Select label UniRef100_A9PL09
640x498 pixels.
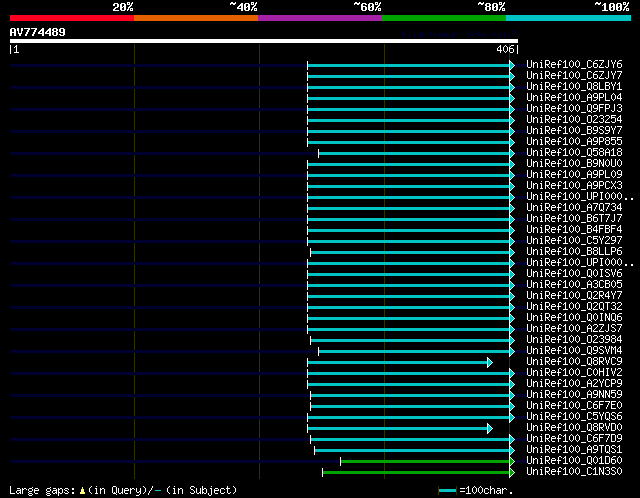click(574, 174)
